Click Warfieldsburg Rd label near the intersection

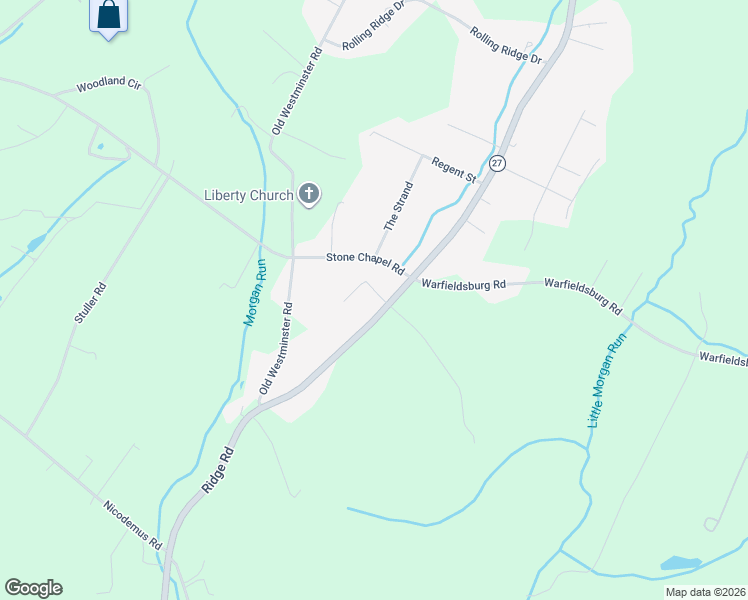[463, 284]
